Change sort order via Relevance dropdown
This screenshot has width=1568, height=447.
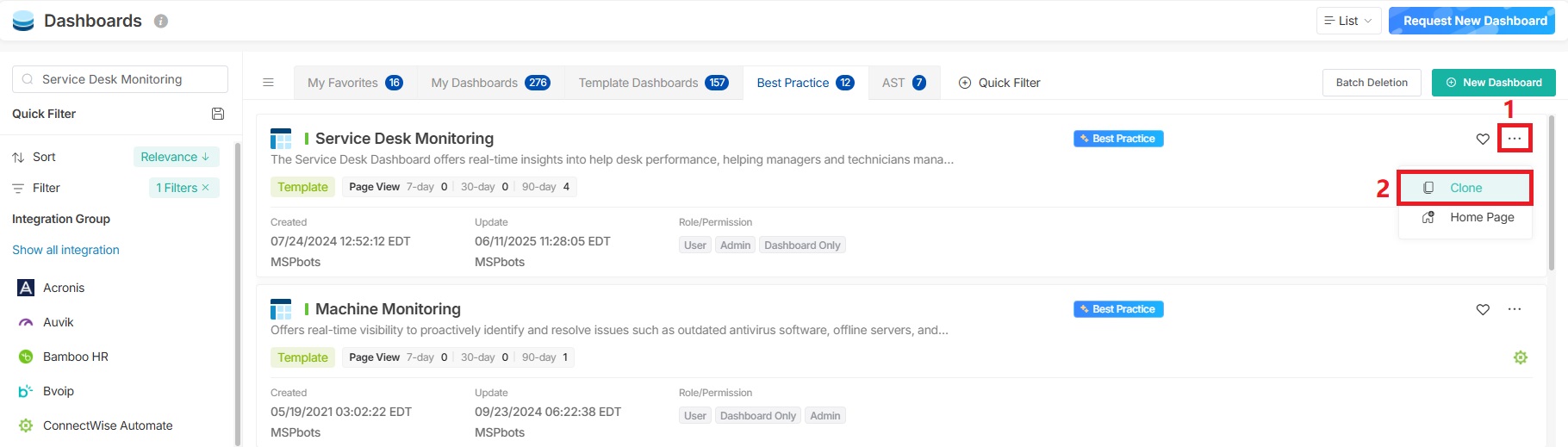click(x=176, y=157)
